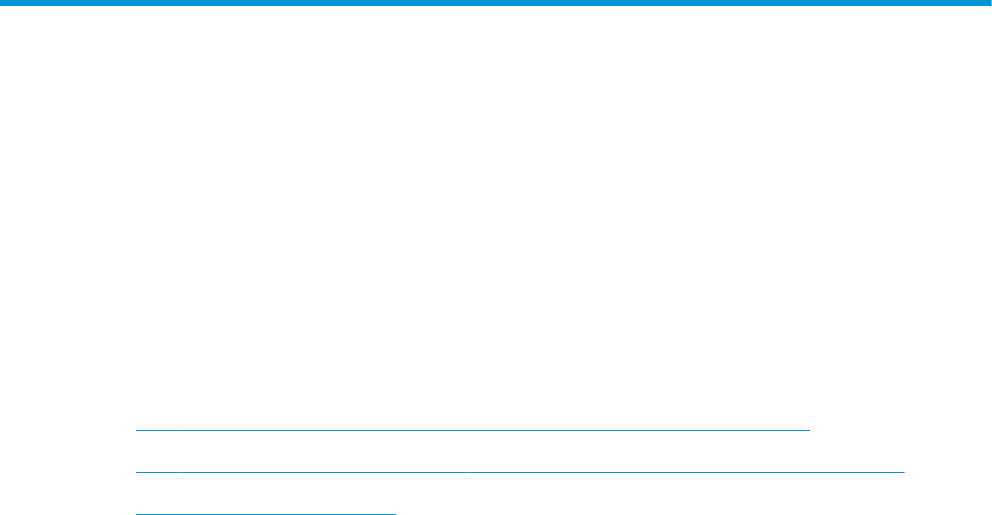Click short leading segment of second underline

(x=158, y=472)
